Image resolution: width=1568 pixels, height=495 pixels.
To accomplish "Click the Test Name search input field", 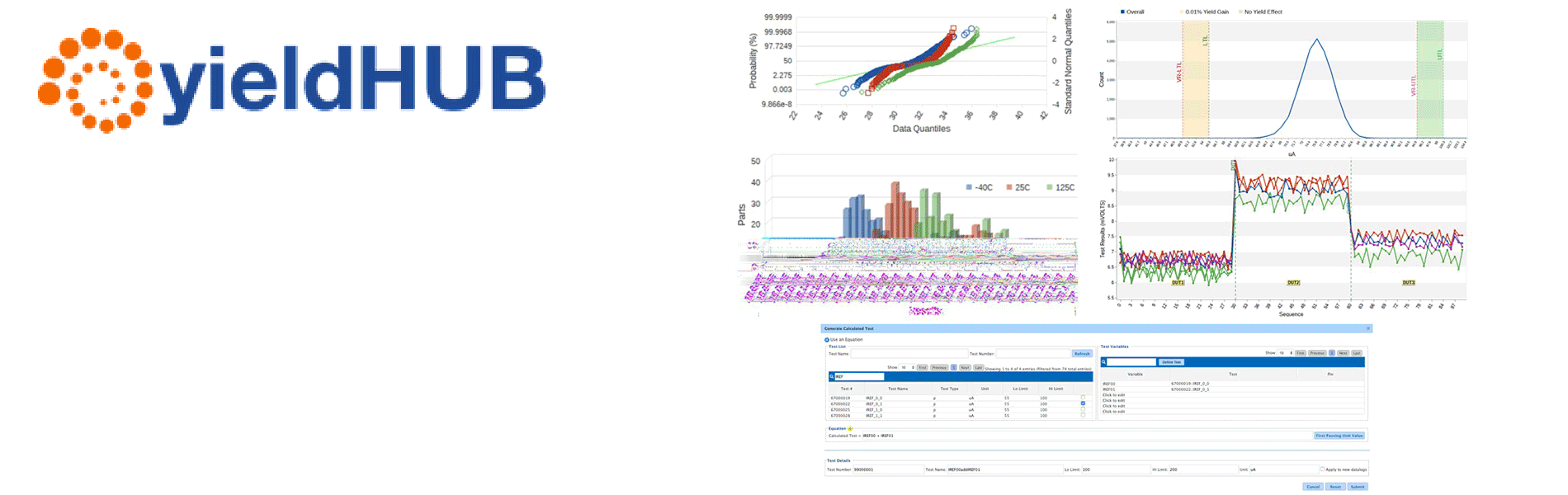I will pyautogui.click(x=908, y=353).
